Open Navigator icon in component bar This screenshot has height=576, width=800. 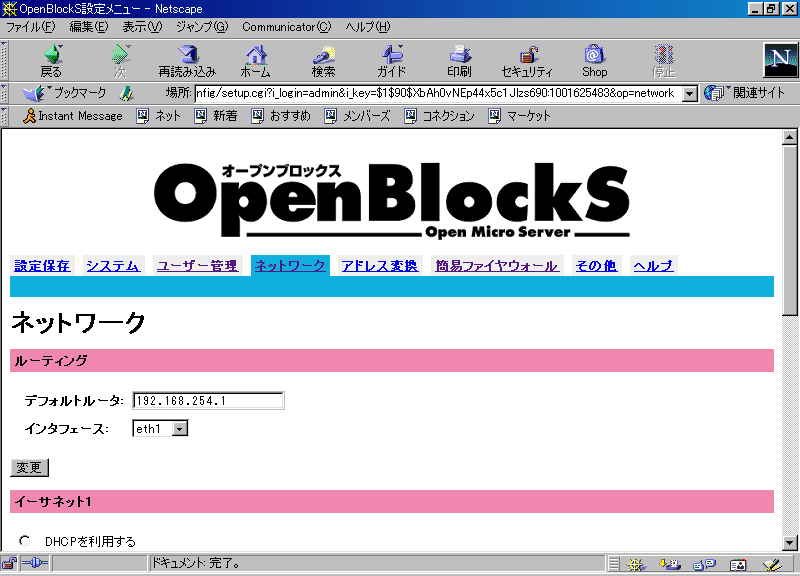pyautogui.click(x=636, y=564)
